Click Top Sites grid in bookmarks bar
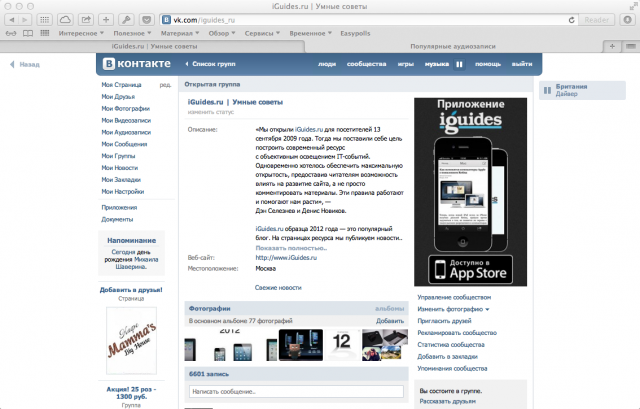The height and width of the screenshot is (409, 640). (44, 33)
